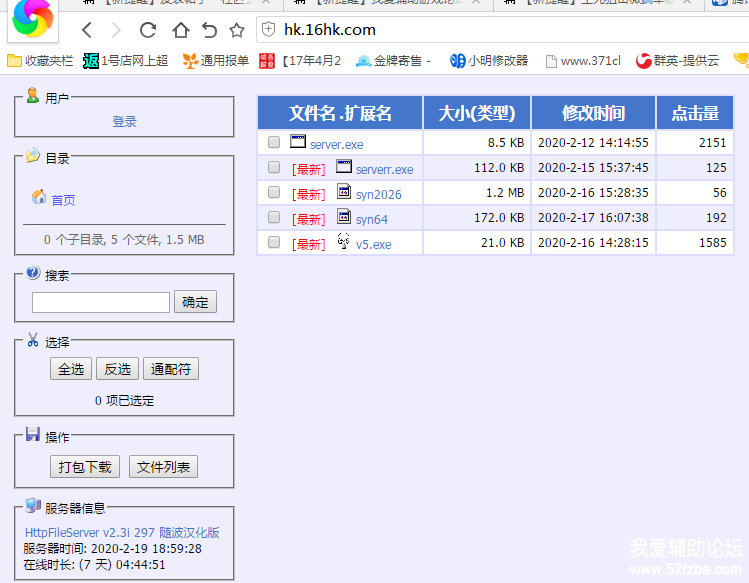Open the serverr.exe file link

384,169
